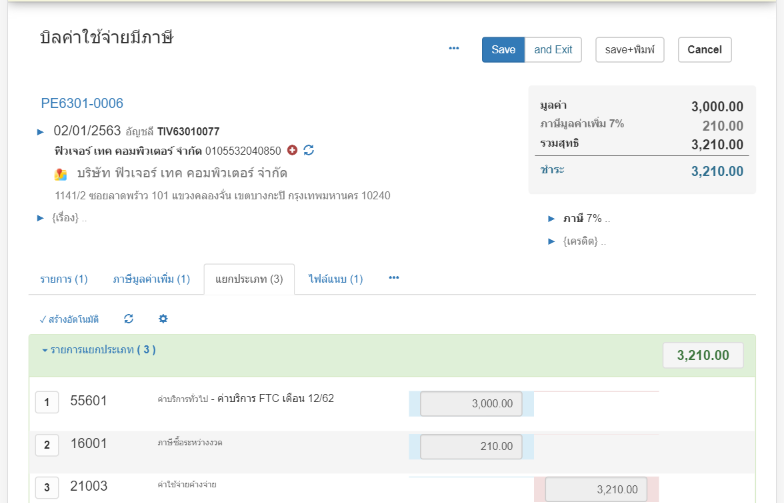Click the red plus icon beside tax ID
The height and width of the screenshot is (503, 784).
[292, 150]
